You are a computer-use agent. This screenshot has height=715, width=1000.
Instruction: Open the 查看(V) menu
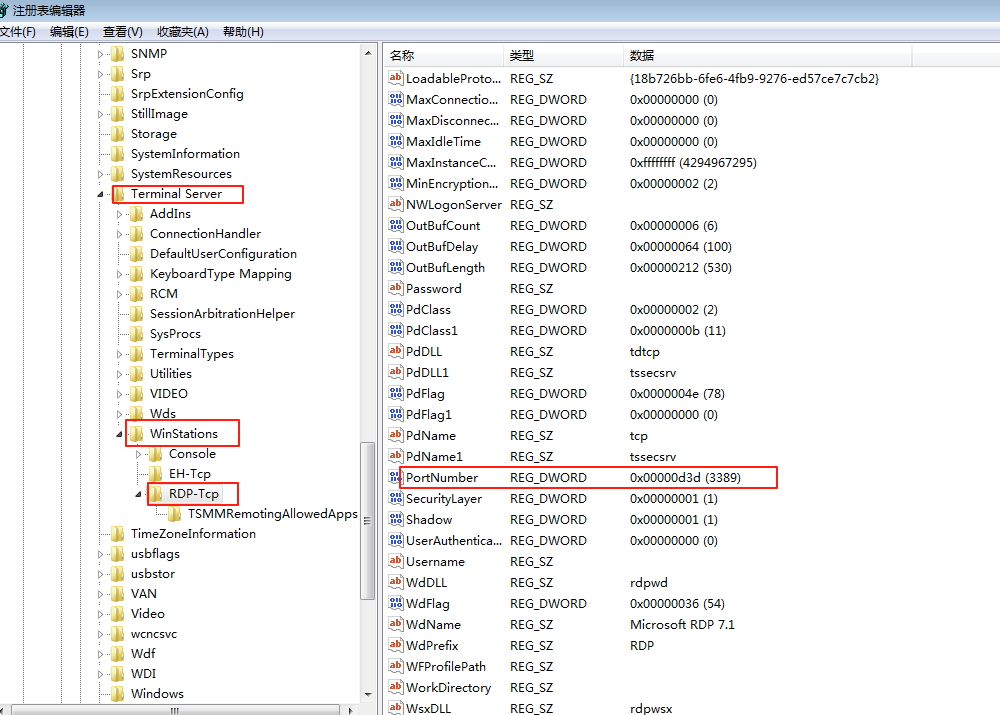(x=122, y=32)
